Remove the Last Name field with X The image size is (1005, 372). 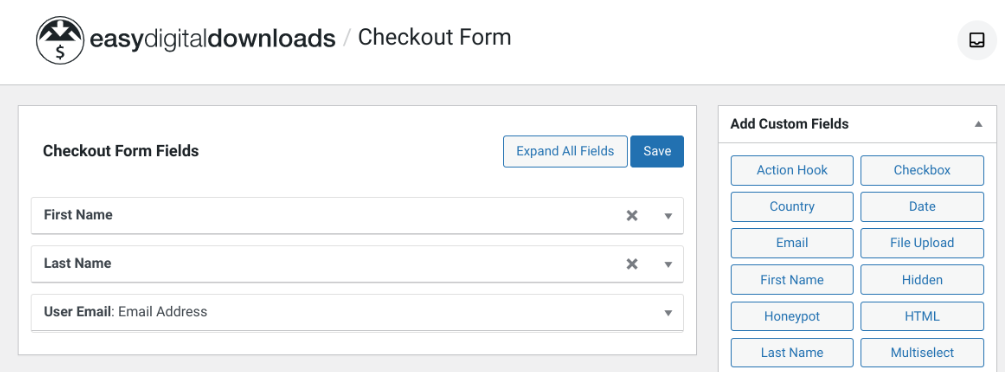(632, 264)
